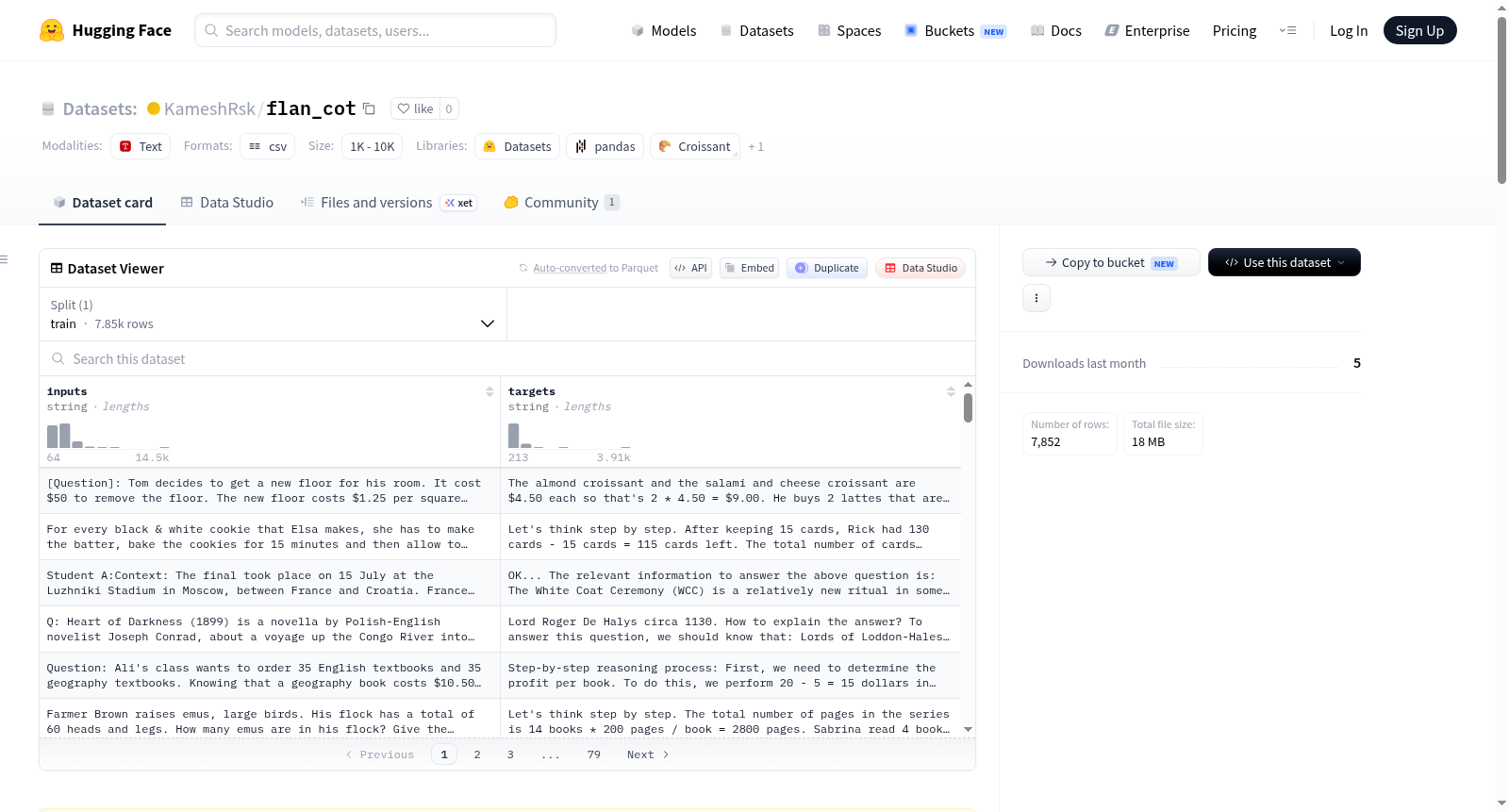Open the Models menu item
The image size is (1509, 812).
[x=663, y=30]
